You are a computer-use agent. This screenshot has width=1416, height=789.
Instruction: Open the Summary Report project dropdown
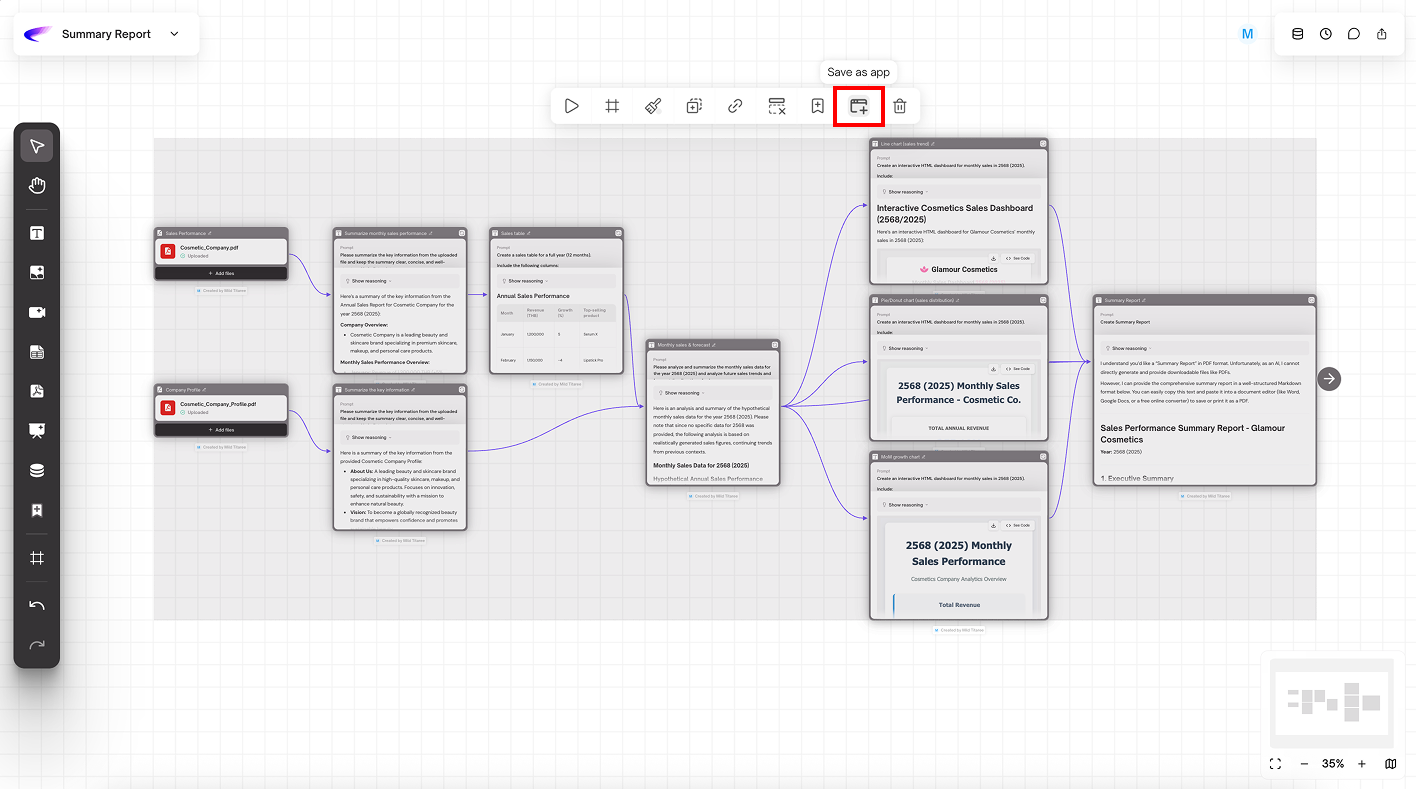pos(174,34)
